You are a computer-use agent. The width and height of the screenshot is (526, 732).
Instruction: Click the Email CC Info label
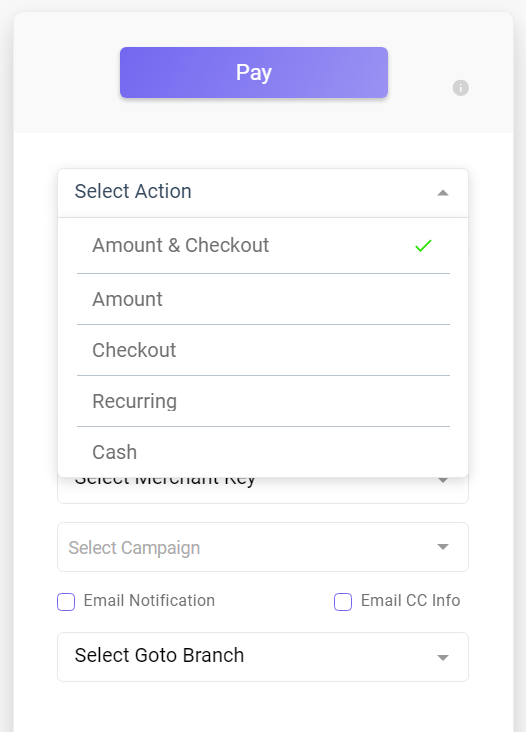410,600
